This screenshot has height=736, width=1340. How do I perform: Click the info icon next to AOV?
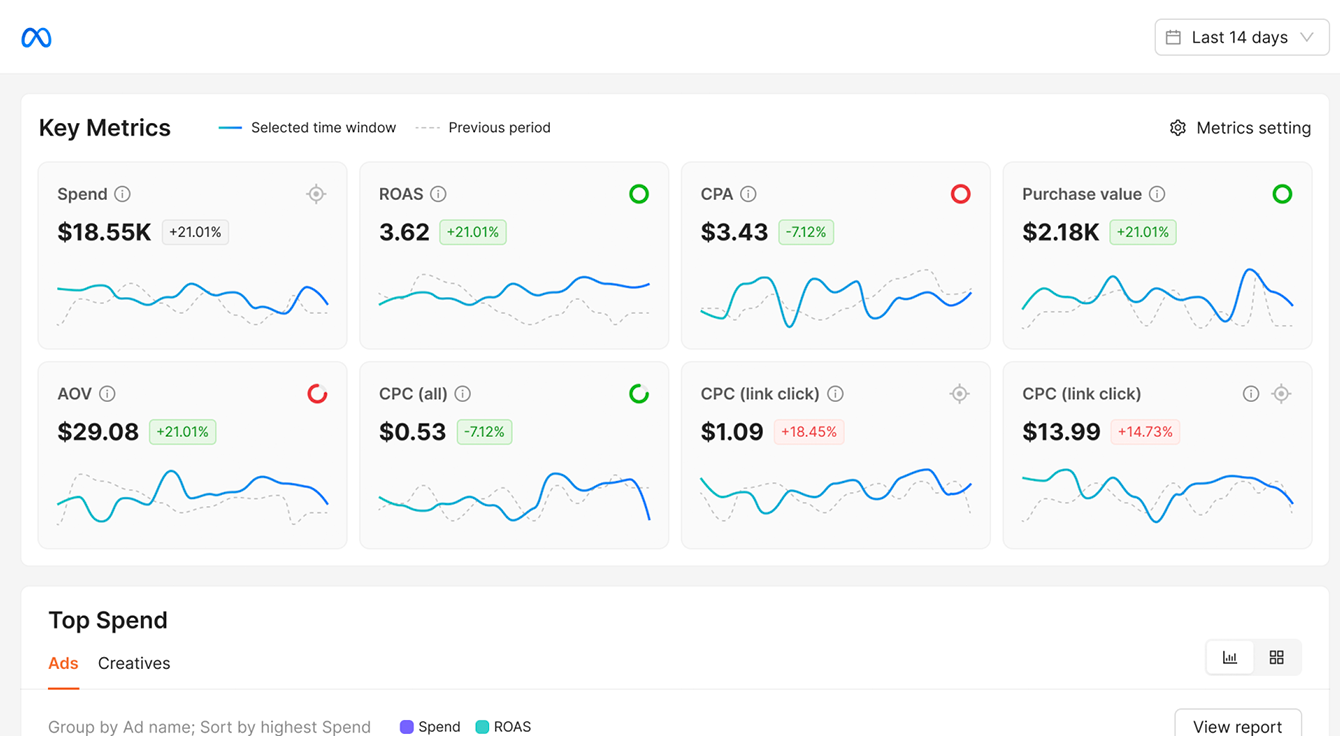pos(107,394)
